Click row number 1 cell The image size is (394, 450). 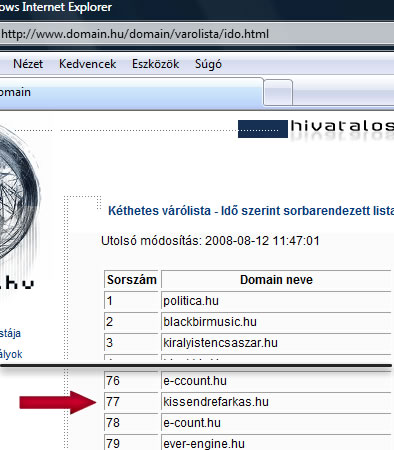coord(131,301)
